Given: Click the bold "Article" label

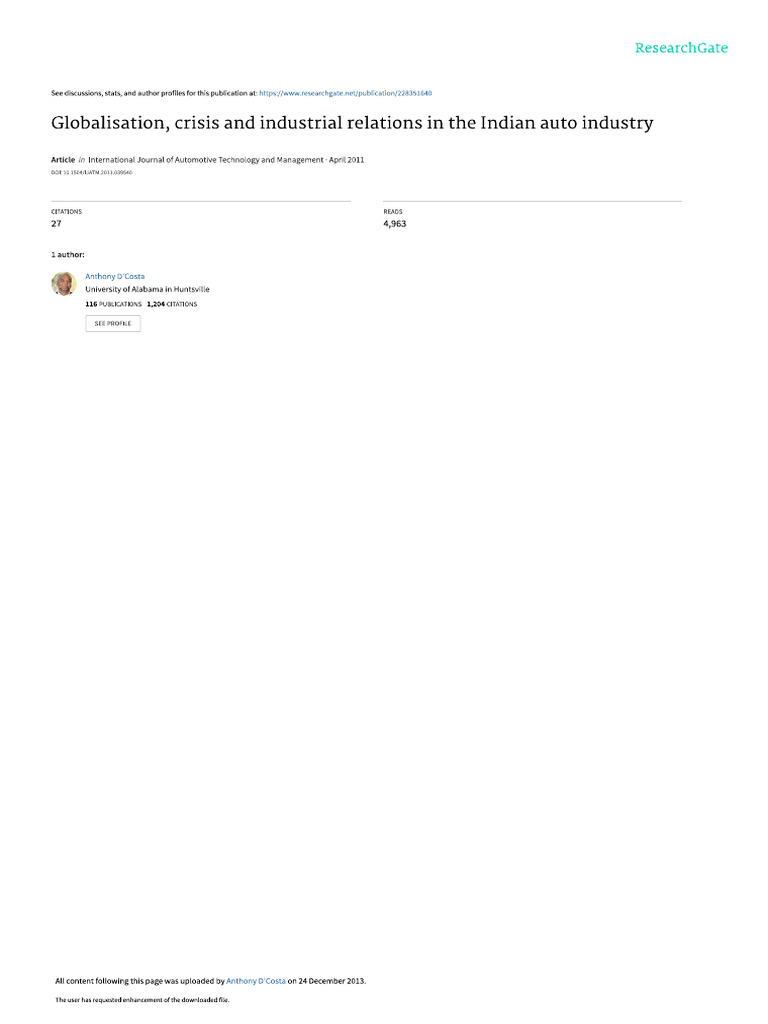Looking at the screenshot, I should coord(63,159).
